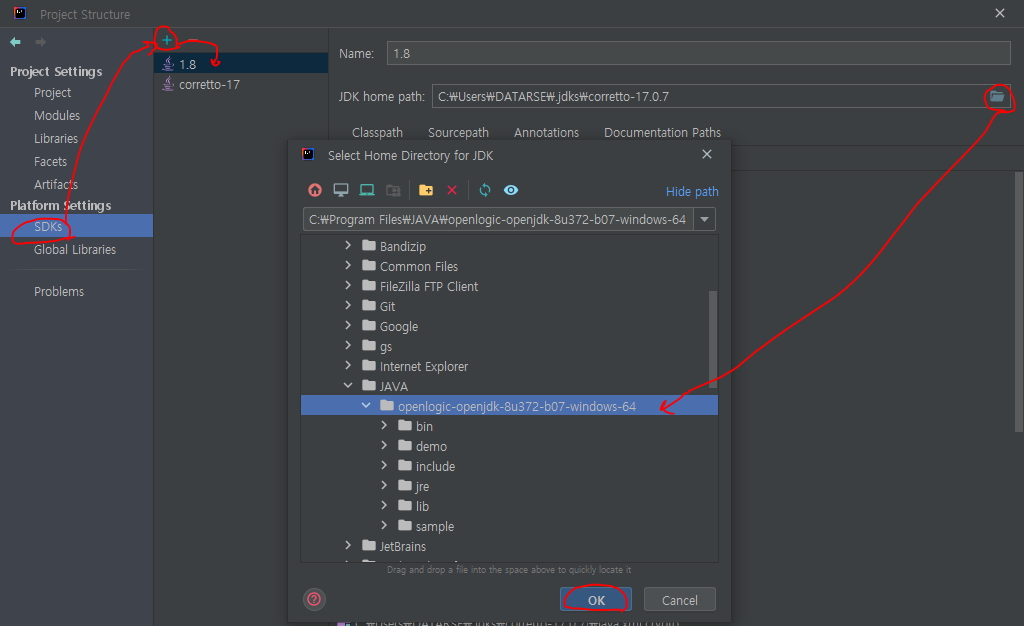Image resolution: width=1024 pixels, height=626 pixels.
Task: Expand the Internet Explorer folder
Action: tap(348, 366)
